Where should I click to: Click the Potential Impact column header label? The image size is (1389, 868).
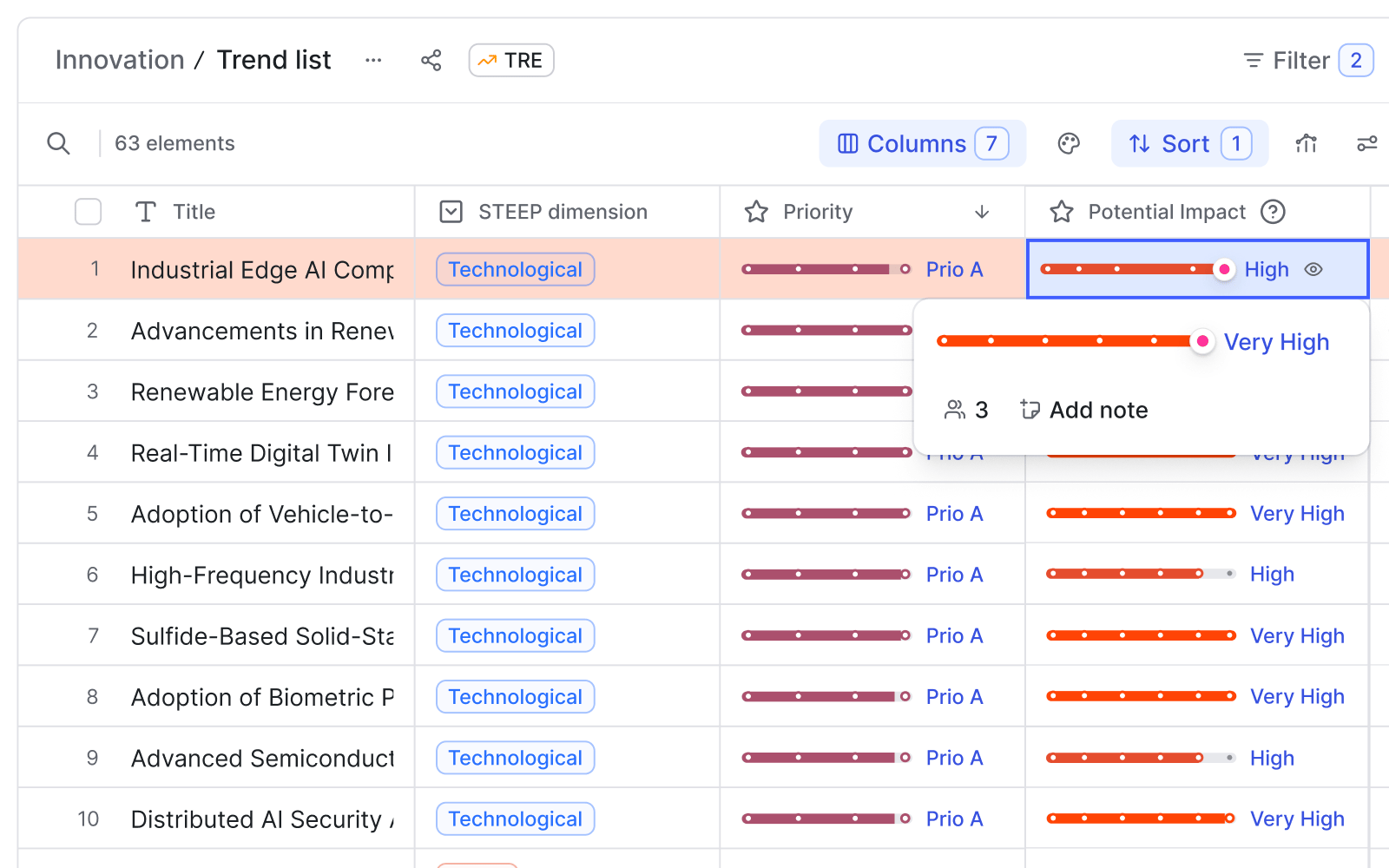pos(1167,212)
